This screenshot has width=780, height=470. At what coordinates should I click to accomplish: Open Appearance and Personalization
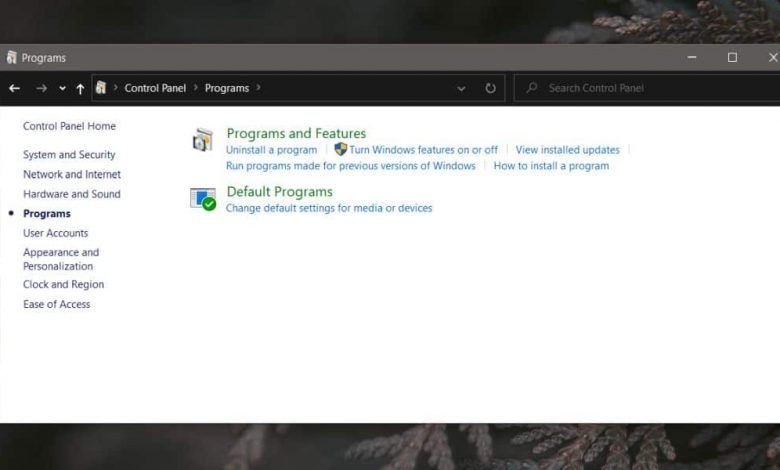click(x=61, y=259)
